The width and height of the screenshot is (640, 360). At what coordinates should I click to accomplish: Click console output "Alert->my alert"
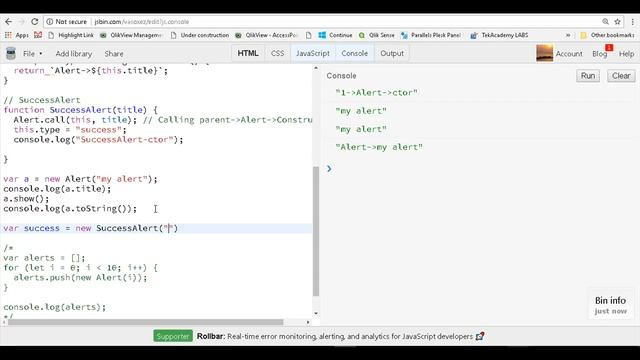click(379, 147)
